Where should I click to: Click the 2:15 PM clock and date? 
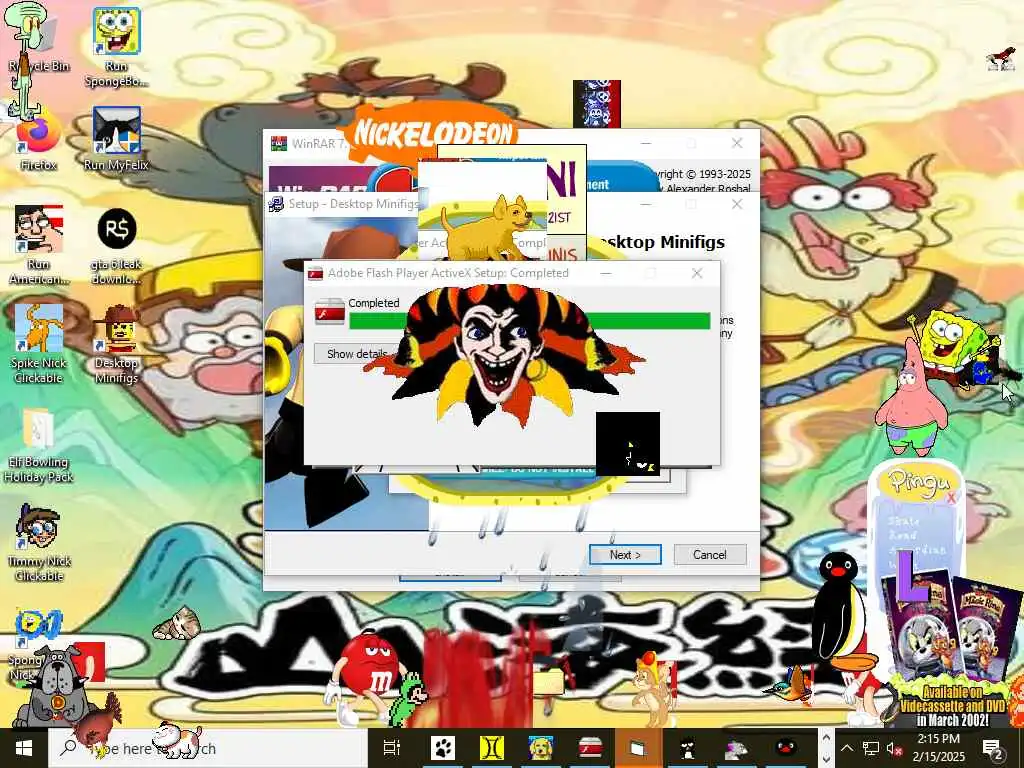[939, 748]
